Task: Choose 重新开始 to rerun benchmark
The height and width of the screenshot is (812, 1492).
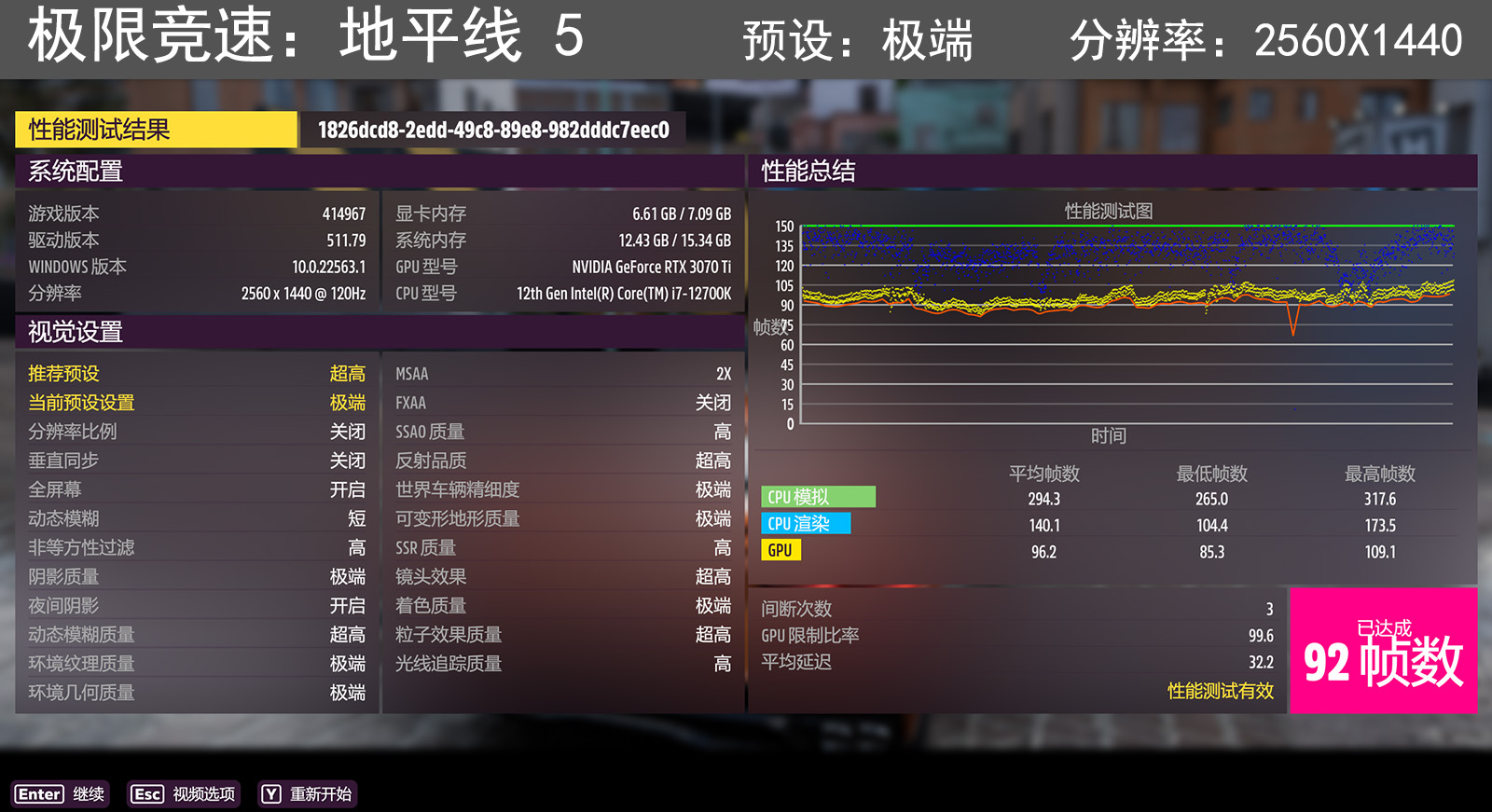Action: coord(320,794)
